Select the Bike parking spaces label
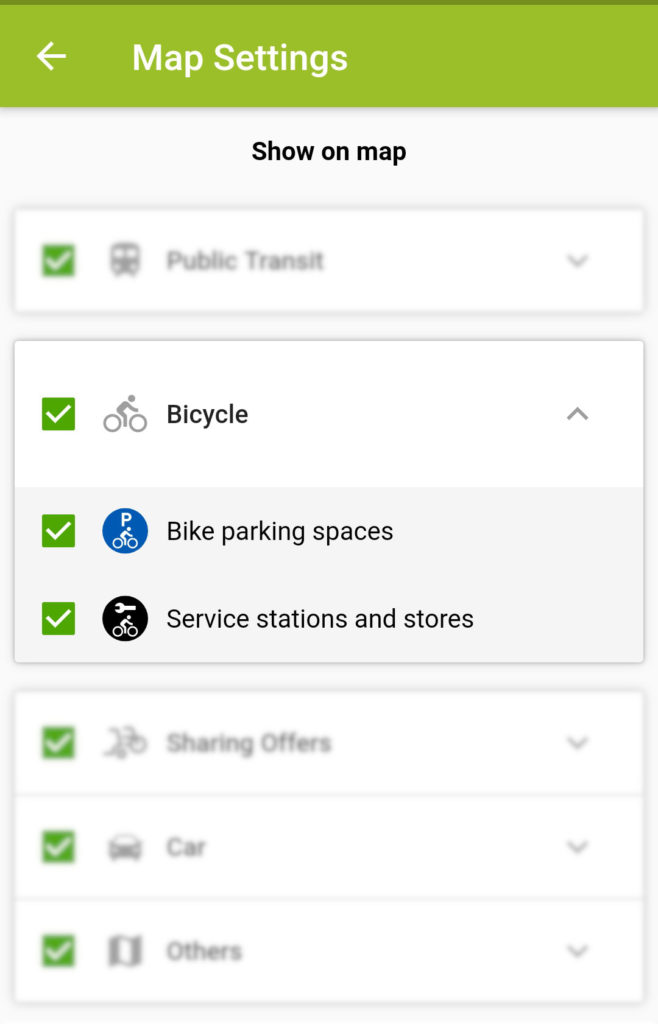 coord(280,531)
